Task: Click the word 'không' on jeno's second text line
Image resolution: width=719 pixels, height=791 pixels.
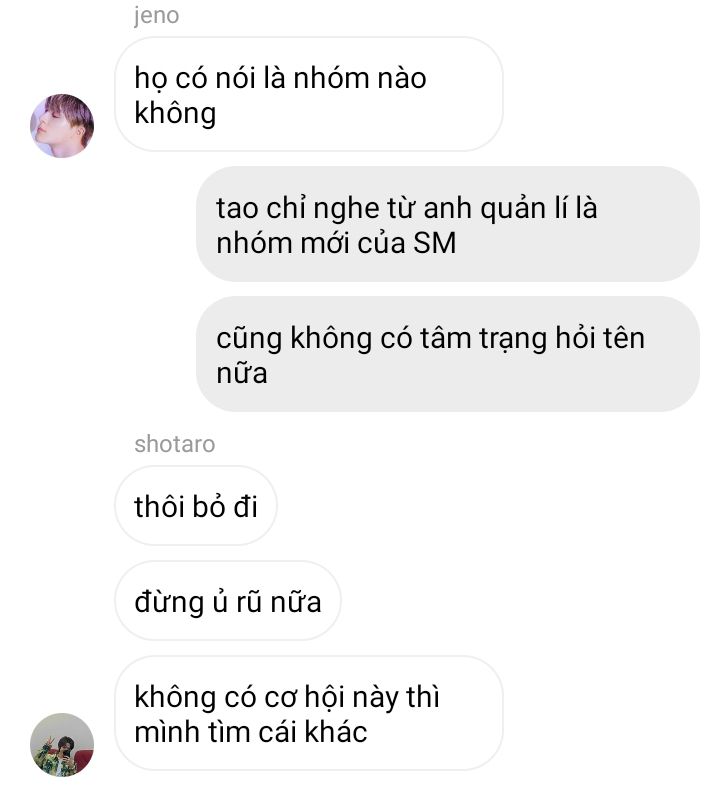Action: click(175, 113)
